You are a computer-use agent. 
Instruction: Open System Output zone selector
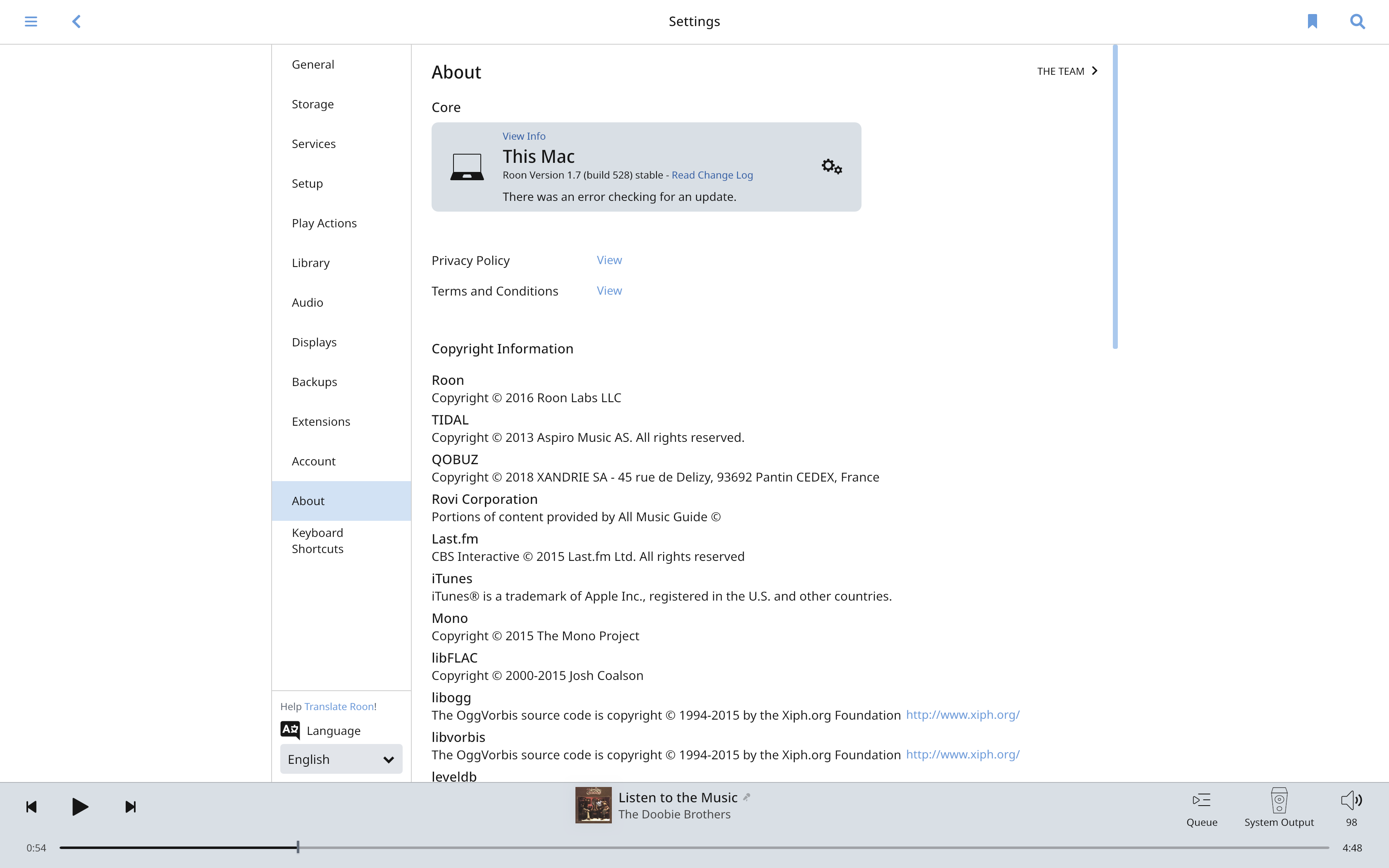(1279, 808)
